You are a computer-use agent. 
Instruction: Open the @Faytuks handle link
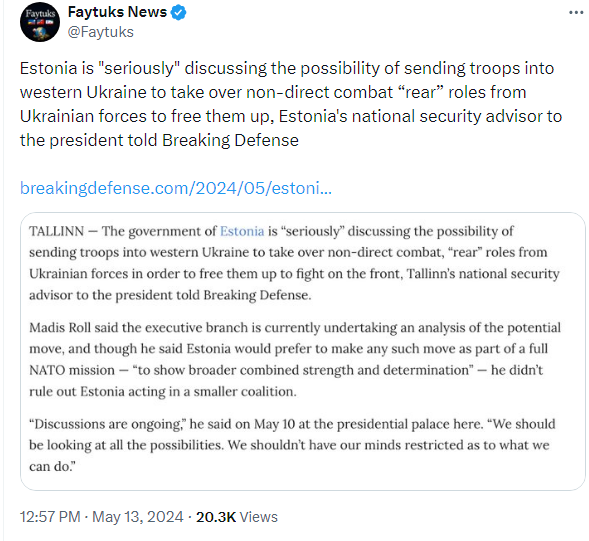tap(101, 32)
